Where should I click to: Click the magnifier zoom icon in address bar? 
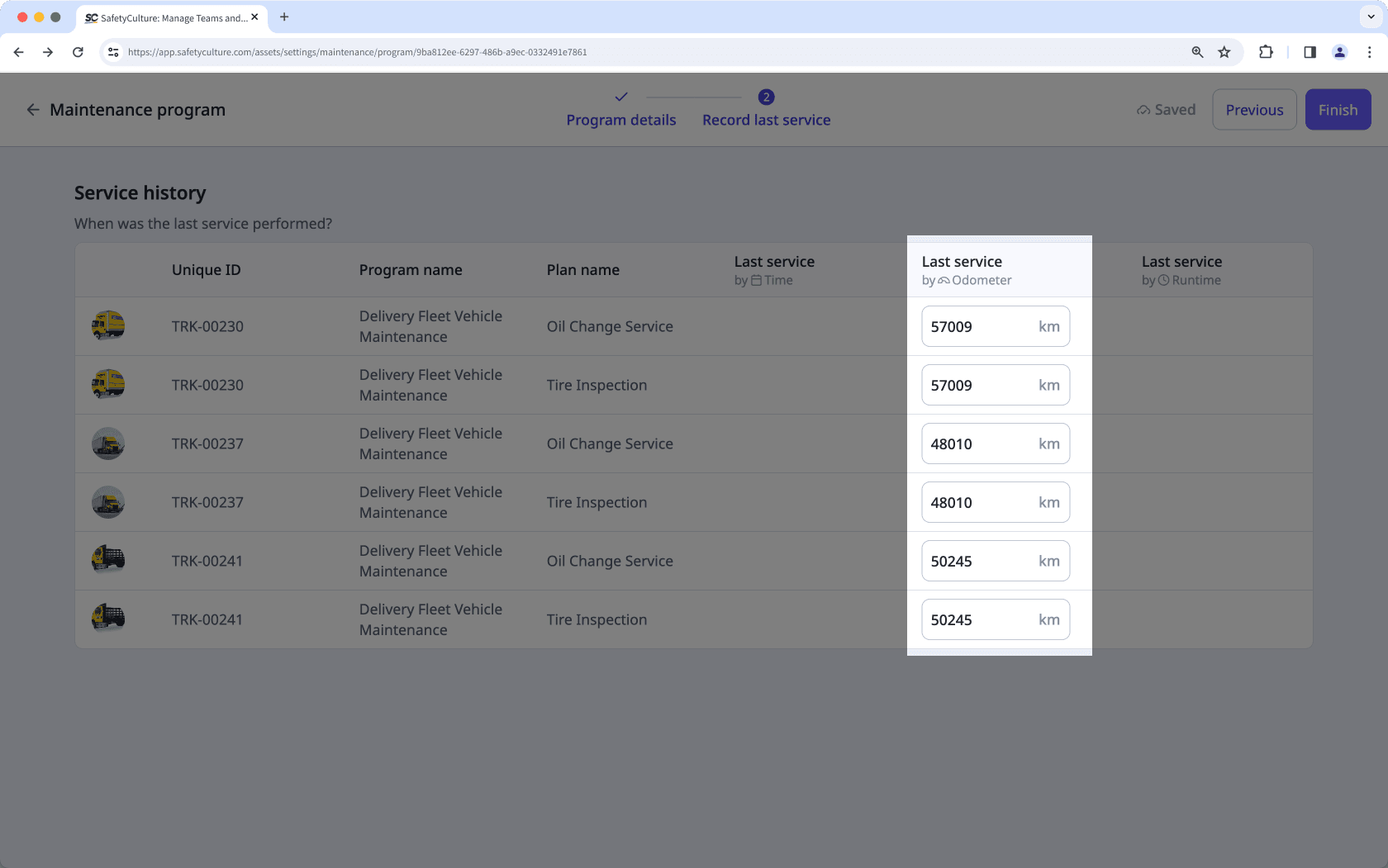coord(1197,52)
